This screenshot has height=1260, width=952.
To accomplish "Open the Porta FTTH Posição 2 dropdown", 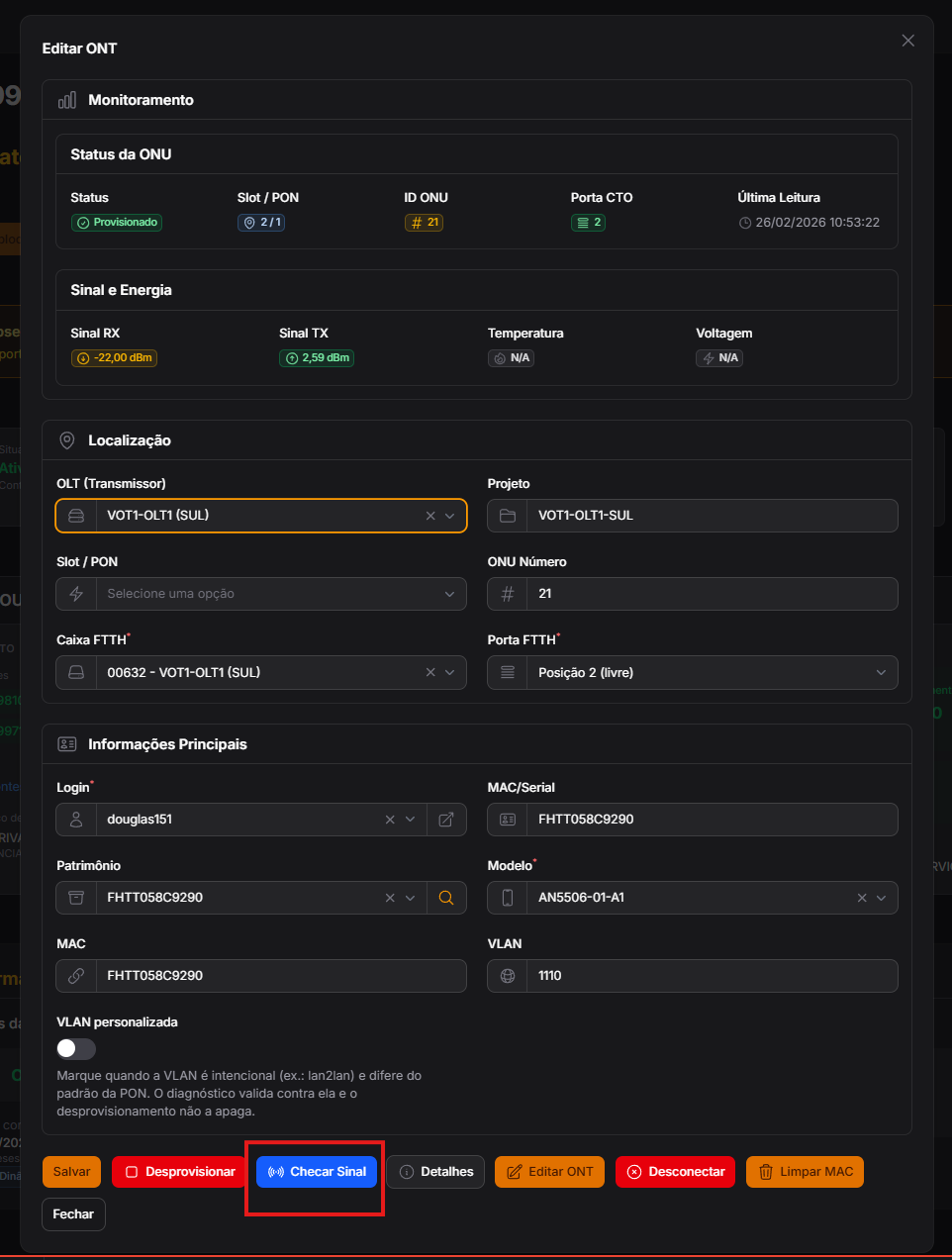I will click(x=693, y=673).
